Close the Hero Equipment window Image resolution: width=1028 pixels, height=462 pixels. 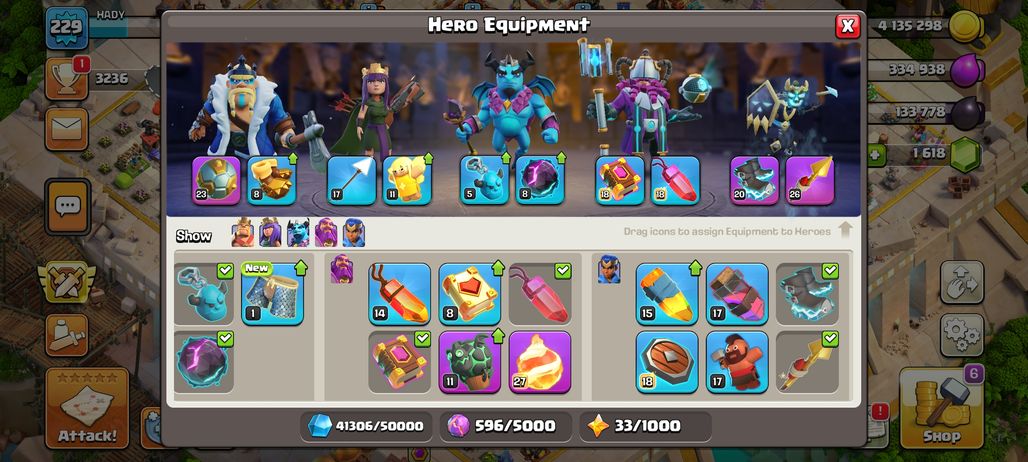click(848, 26)
